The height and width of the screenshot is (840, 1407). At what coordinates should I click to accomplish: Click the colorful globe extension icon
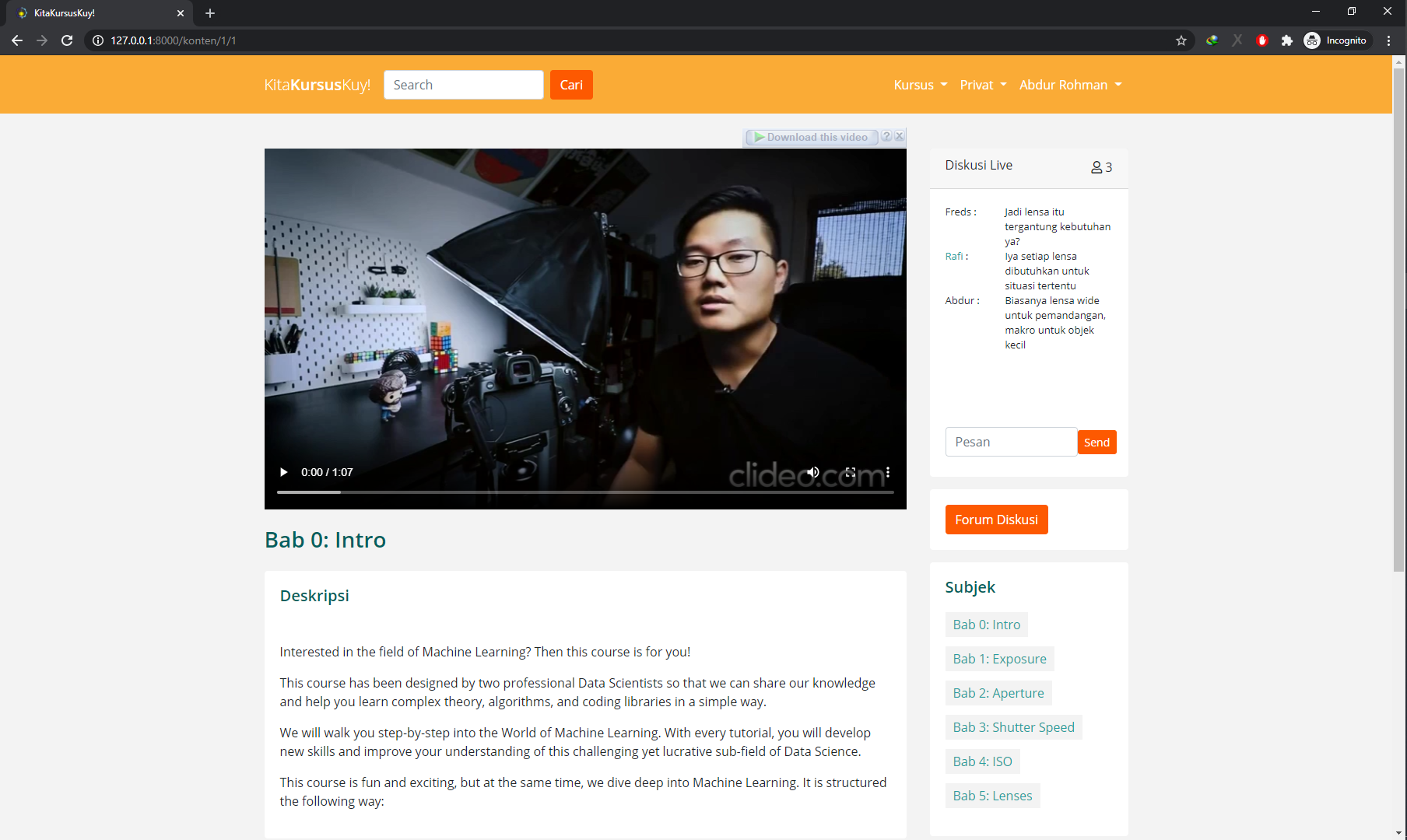point(1212,40)
